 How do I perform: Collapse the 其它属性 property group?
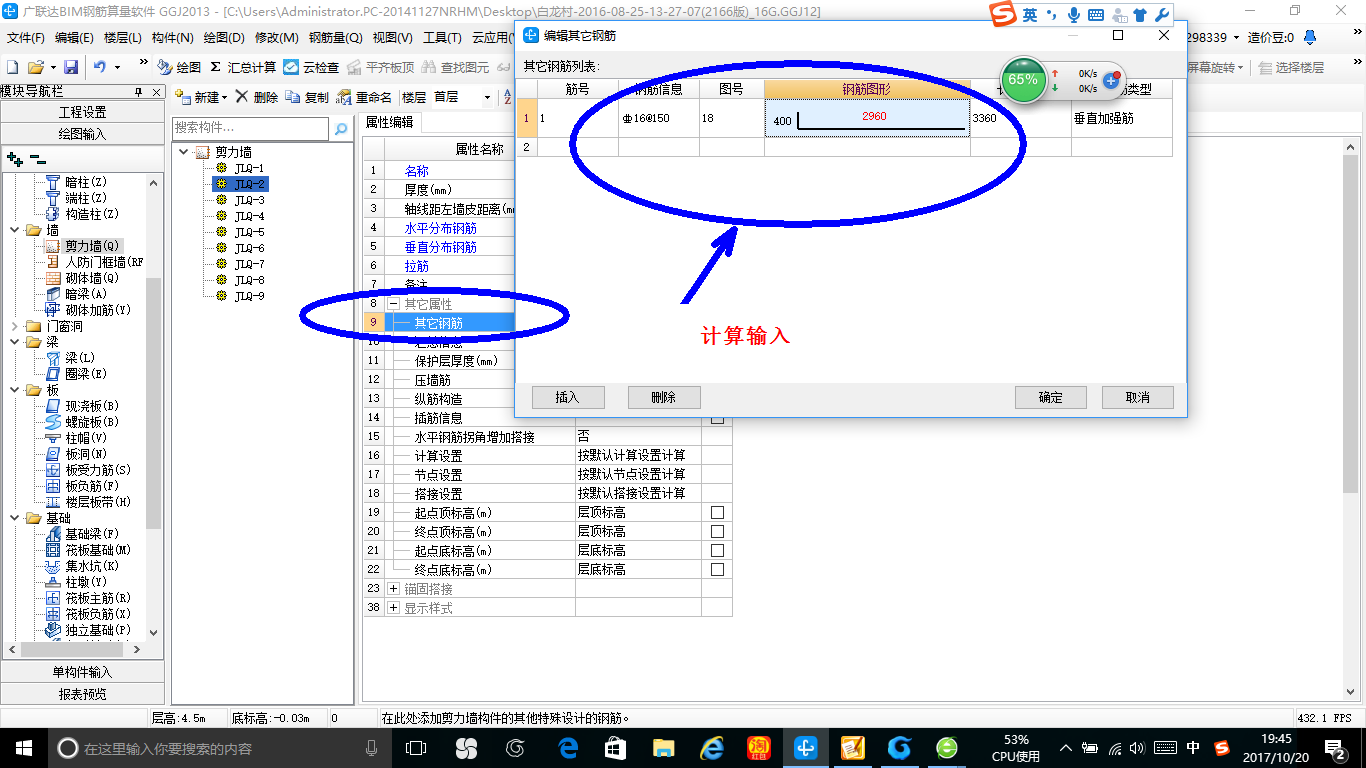[x=394, y=303]
